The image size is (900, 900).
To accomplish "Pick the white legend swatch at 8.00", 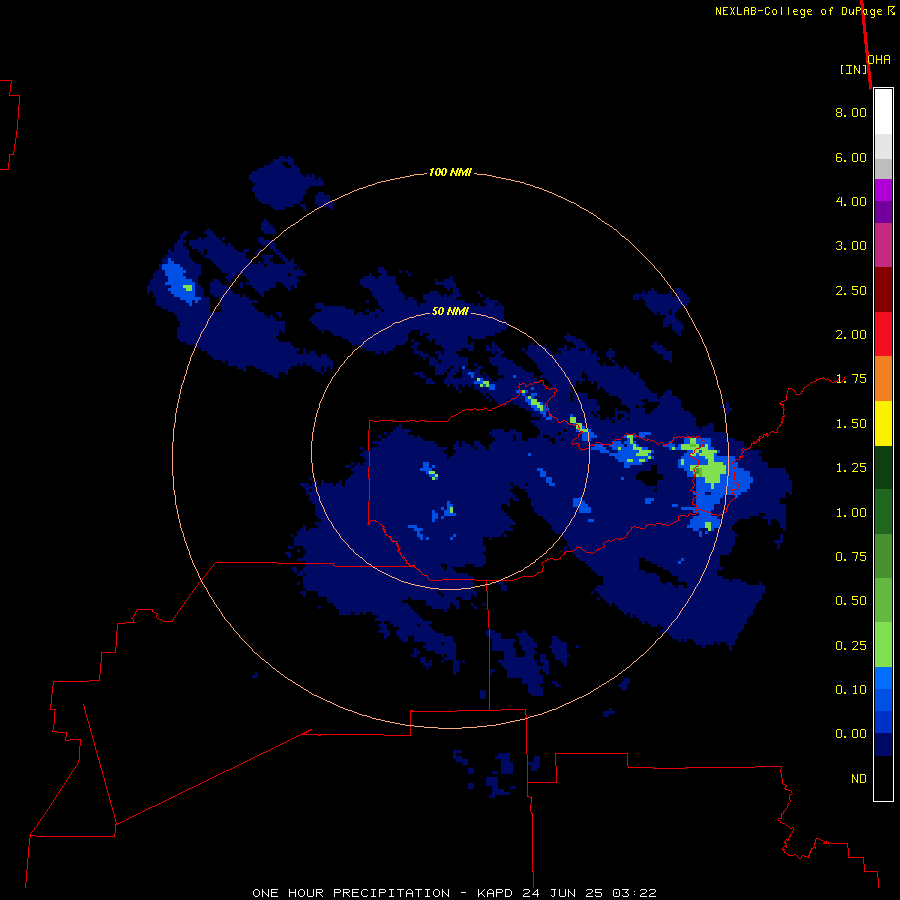I will click(883, 112).
